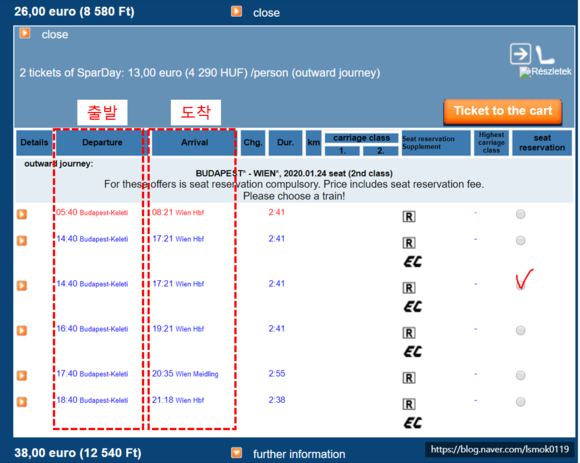Click the R reservation icon of 05:40 train
This screenshot has height=463, width=580.
[409, 216]
